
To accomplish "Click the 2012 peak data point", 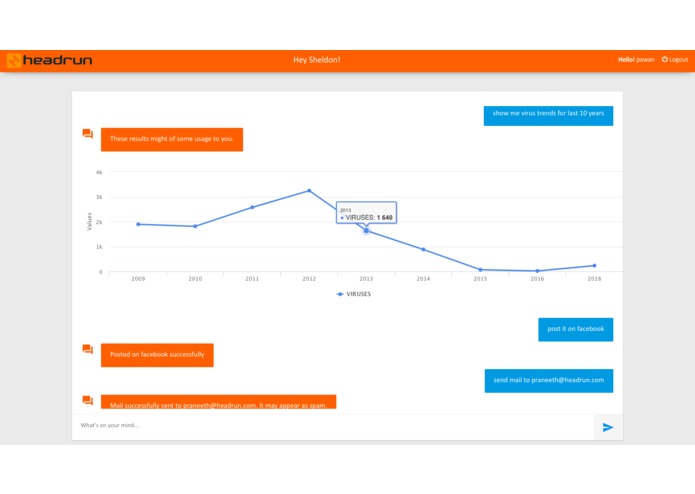I will (309, 191).
